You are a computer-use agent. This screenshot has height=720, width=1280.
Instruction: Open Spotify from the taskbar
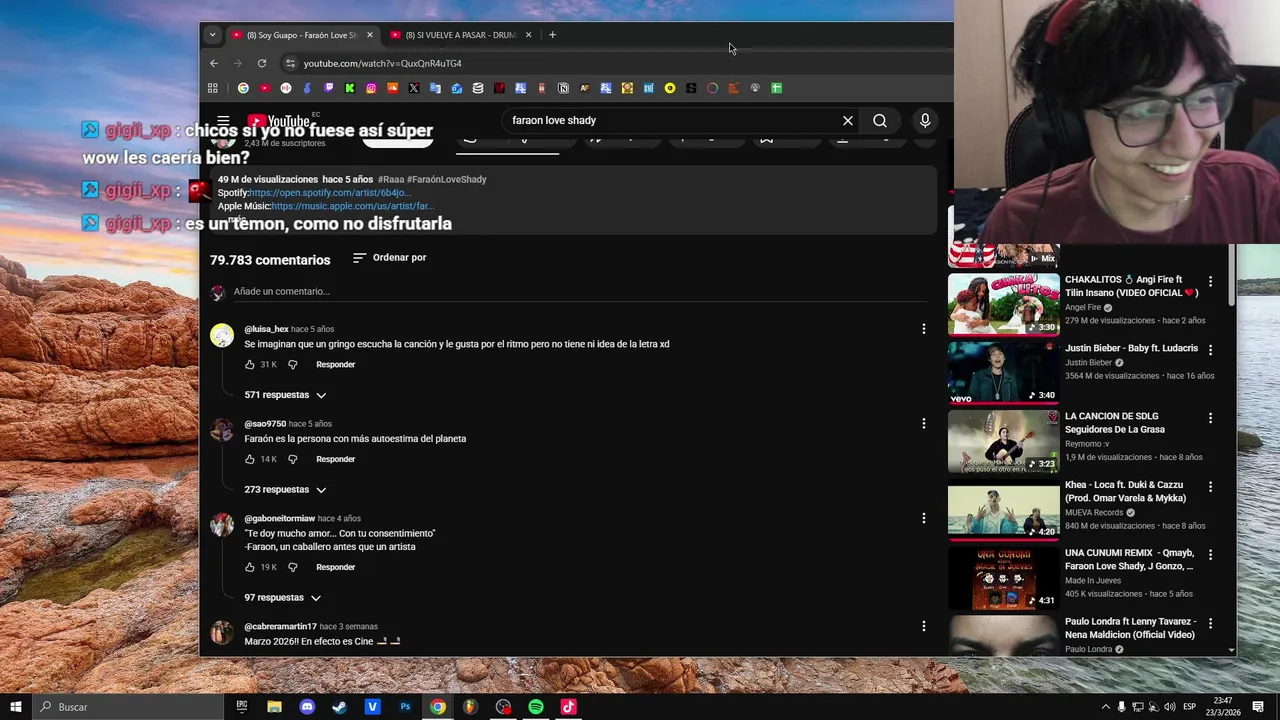536,707
